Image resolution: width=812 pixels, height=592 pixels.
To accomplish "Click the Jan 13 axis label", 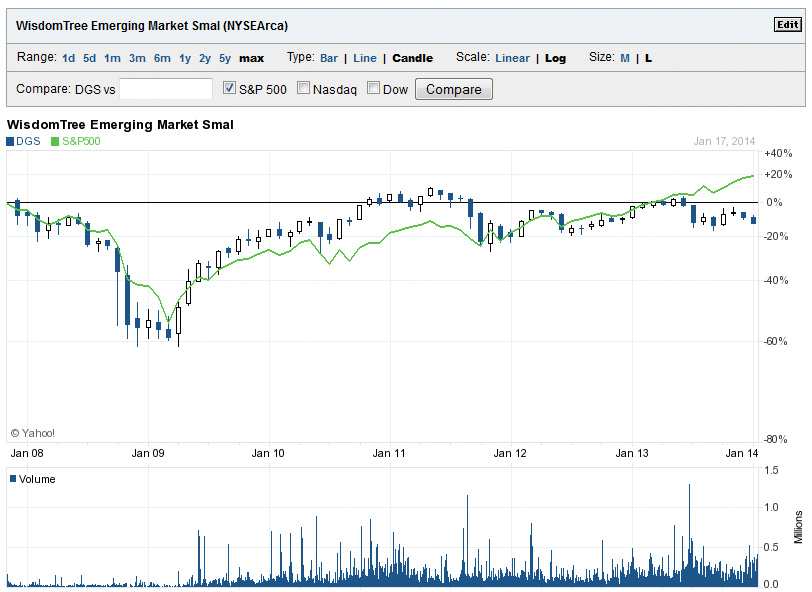I will coord(632,453).
